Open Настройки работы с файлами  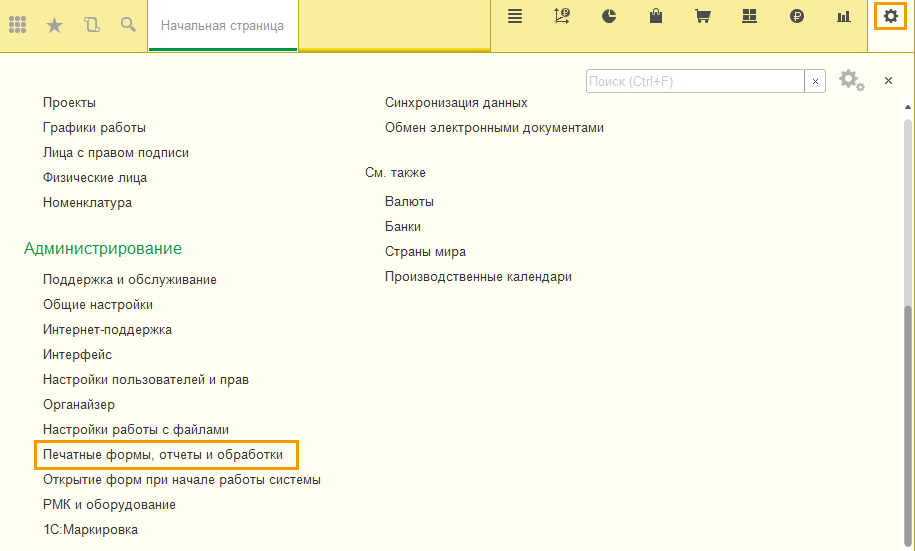[135, 430]
